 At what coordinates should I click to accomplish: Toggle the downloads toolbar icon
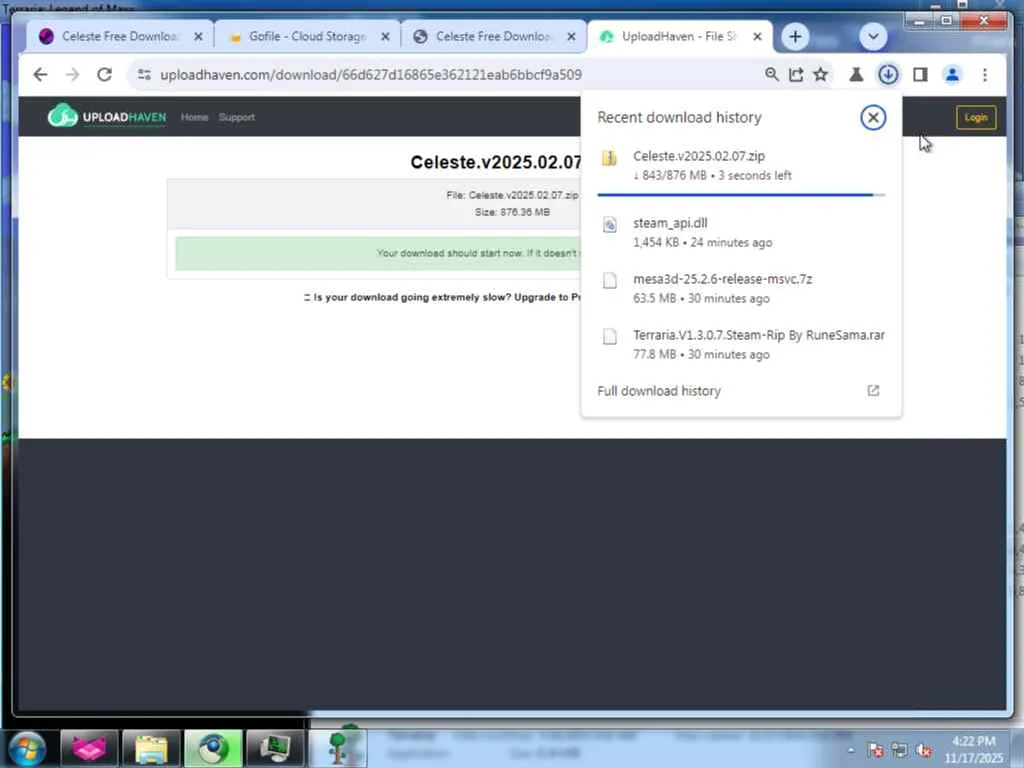pyautogui.click(x=888, y=74)
